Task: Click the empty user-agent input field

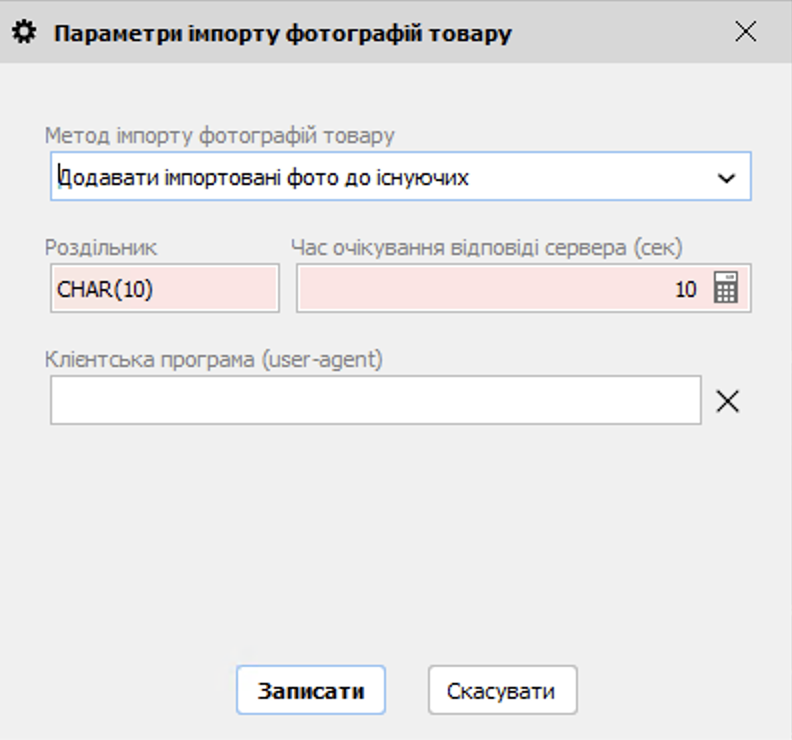Action: [x=375, y=401]
